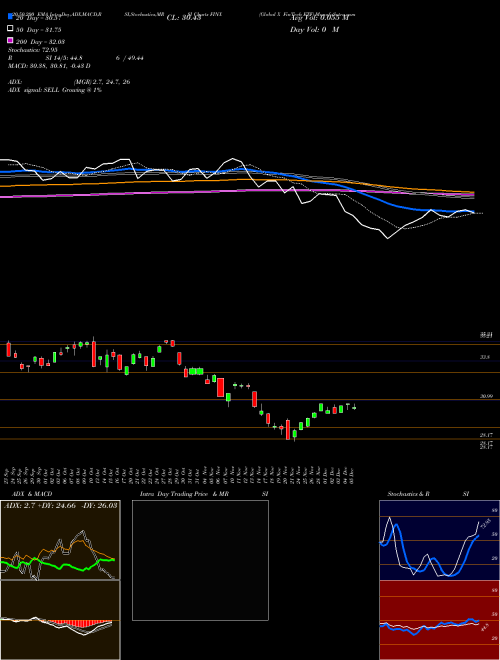Click the MACD values readout line
This screenshot has height=660, width=500.
[49, 66]
